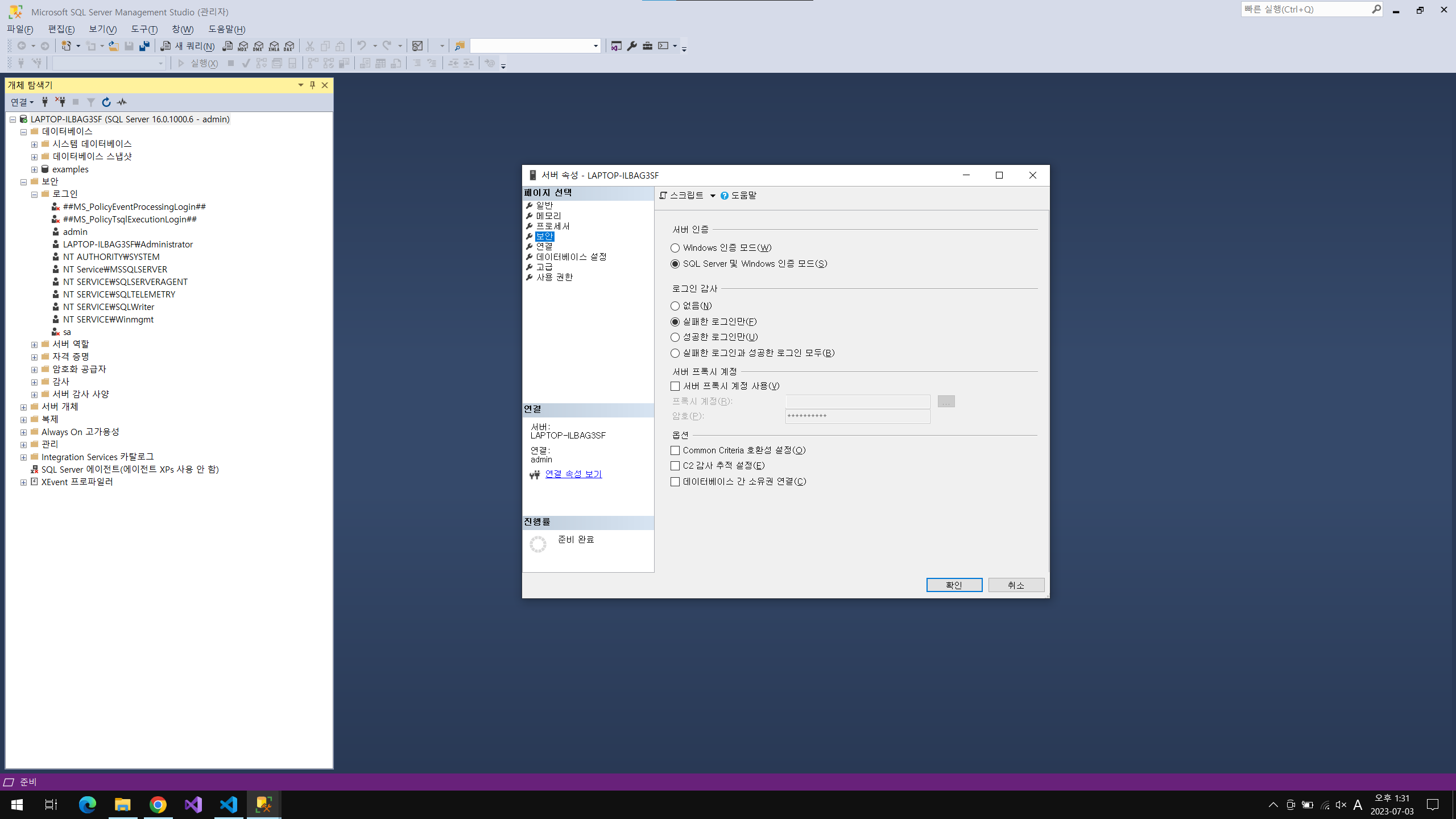Select the New XMLA Query icon

coord(274,45)
